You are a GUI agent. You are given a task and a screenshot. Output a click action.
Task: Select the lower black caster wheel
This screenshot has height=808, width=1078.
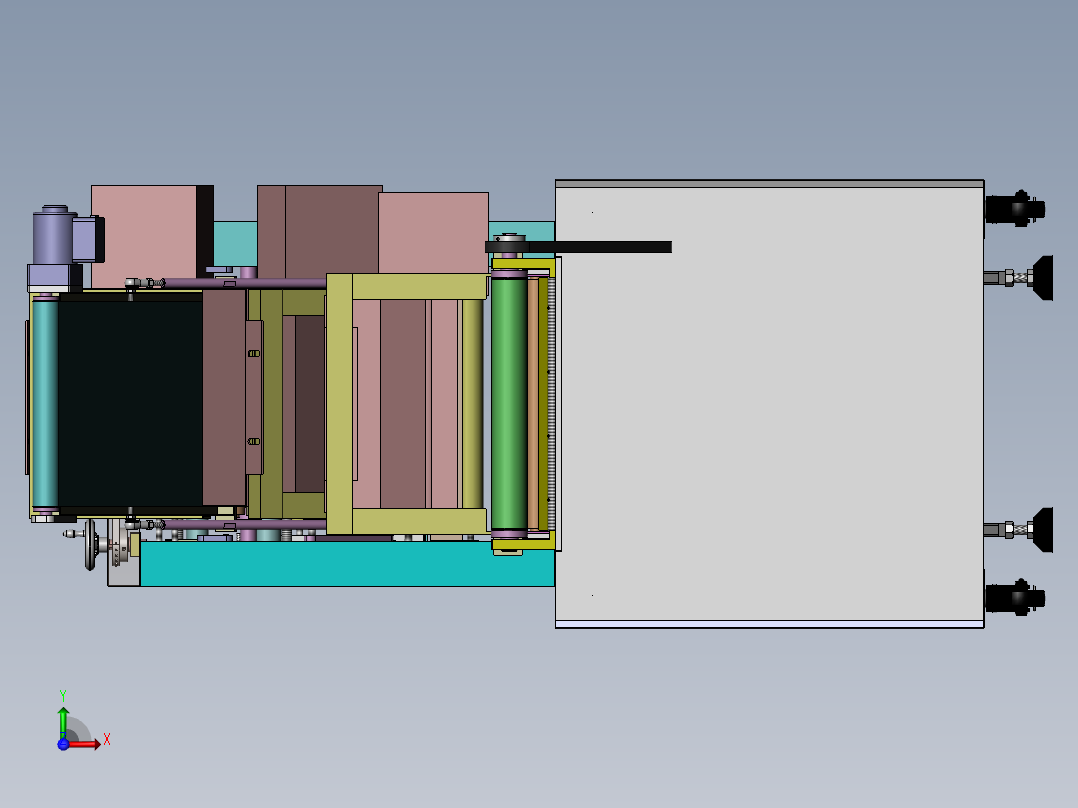click(x=1015, y=598)
